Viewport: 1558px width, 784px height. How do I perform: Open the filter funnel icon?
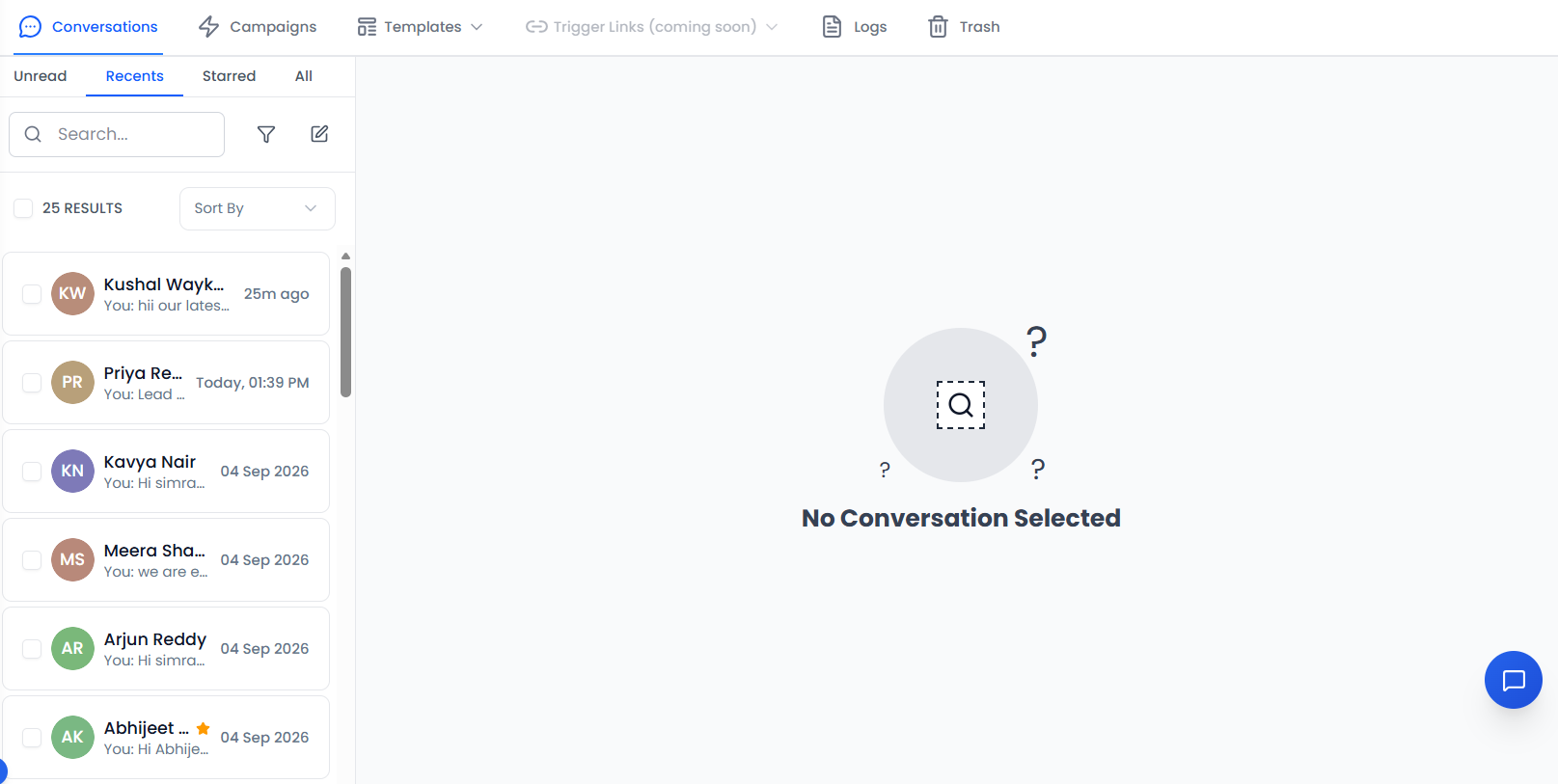tap(266, 134)
